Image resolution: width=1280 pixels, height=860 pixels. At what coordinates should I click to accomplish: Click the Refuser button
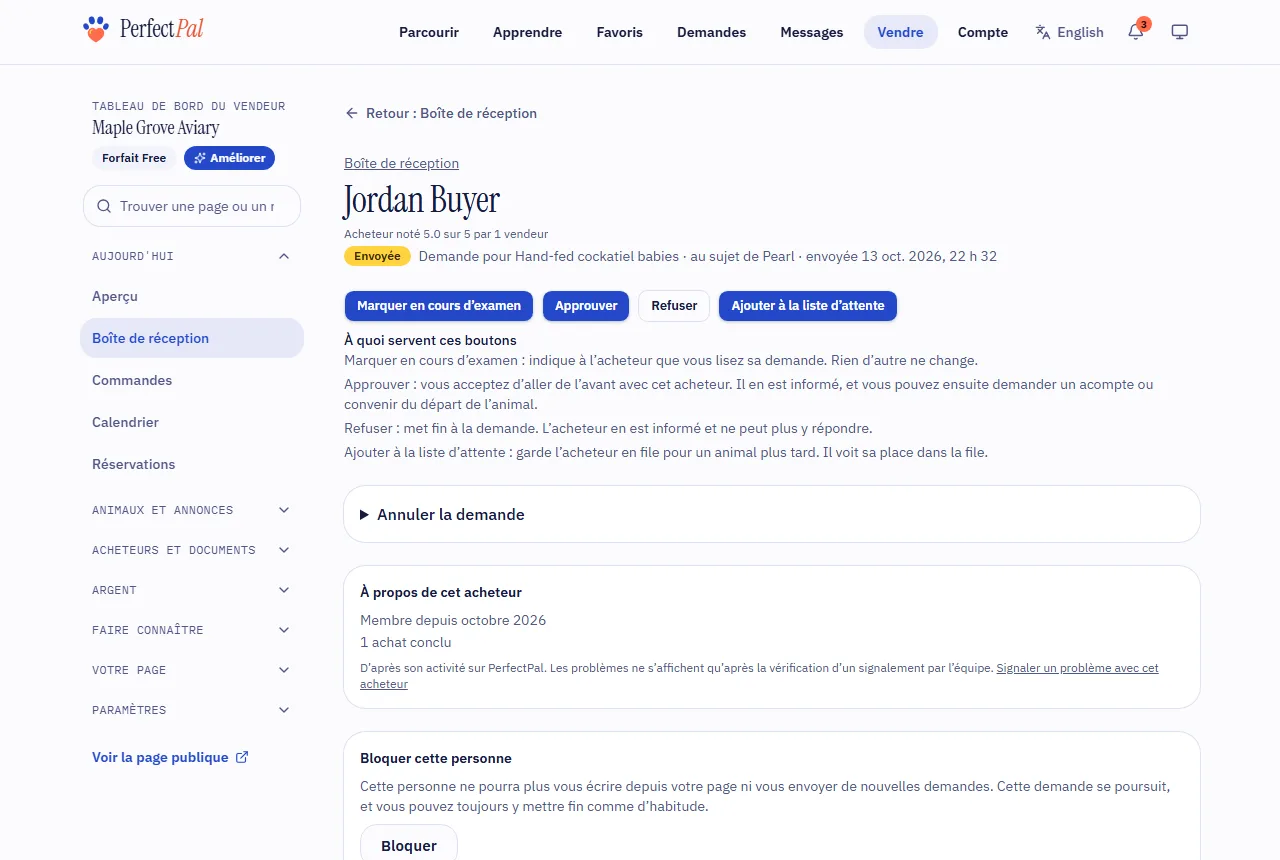click(x=674, y=306)
